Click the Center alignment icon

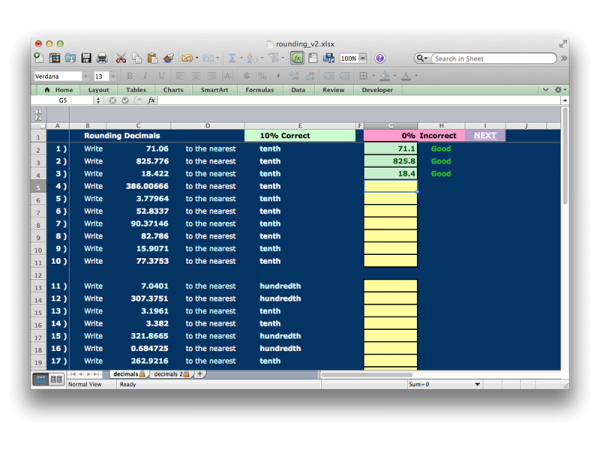[x=196, y=76]
